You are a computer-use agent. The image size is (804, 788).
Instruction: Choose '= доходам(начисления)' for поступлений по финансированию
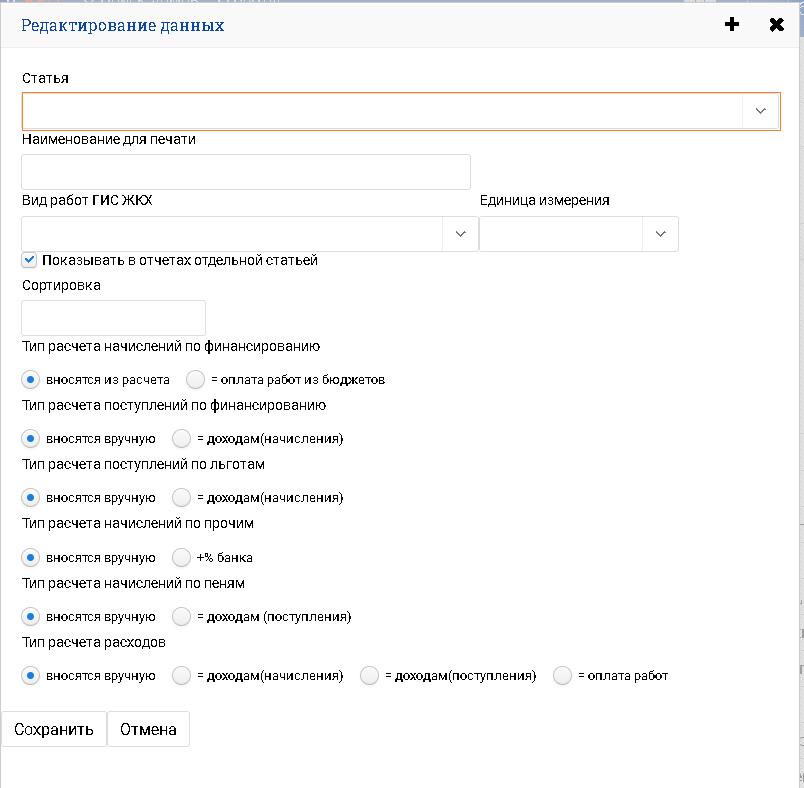pyautogui.click(x=181, y=439)
